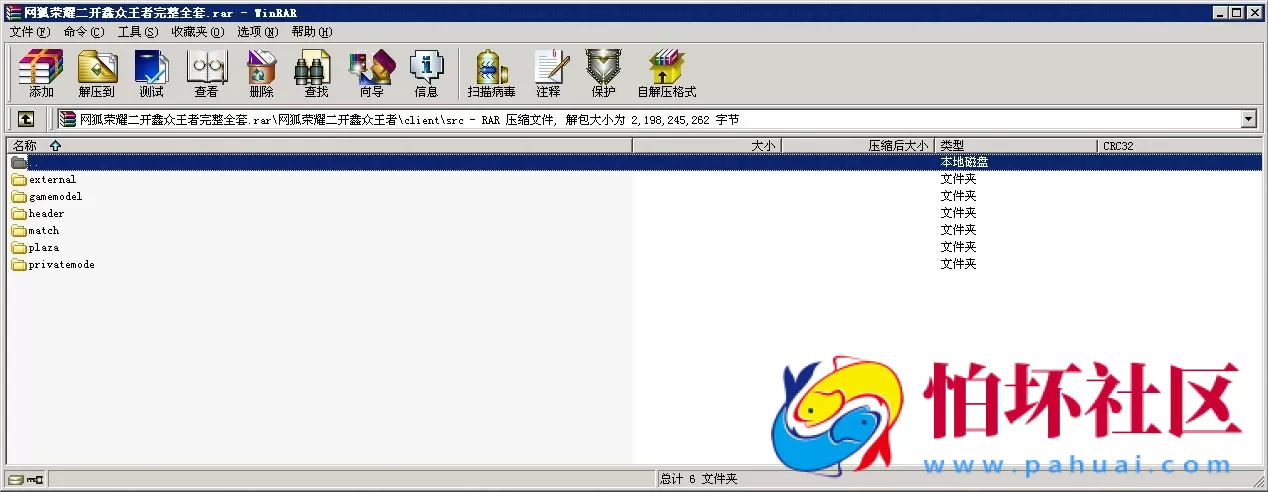Click the 扫描病毒 (Virus Scan) icon
Viewport: 1268px width, 492px height.
coord(491,73)
